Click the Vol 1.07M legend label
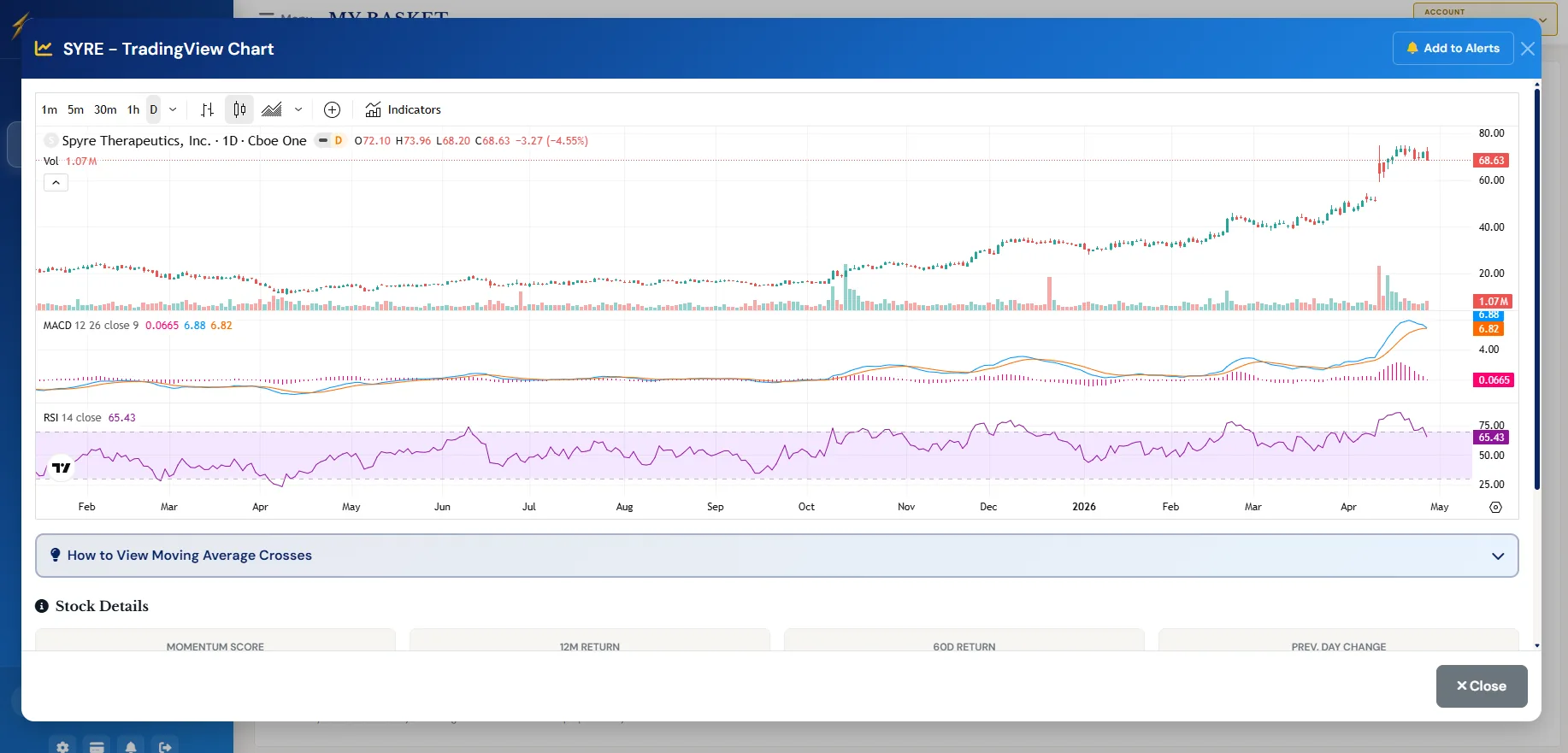This screenshot has width=1568, height=753. (70, 161)
